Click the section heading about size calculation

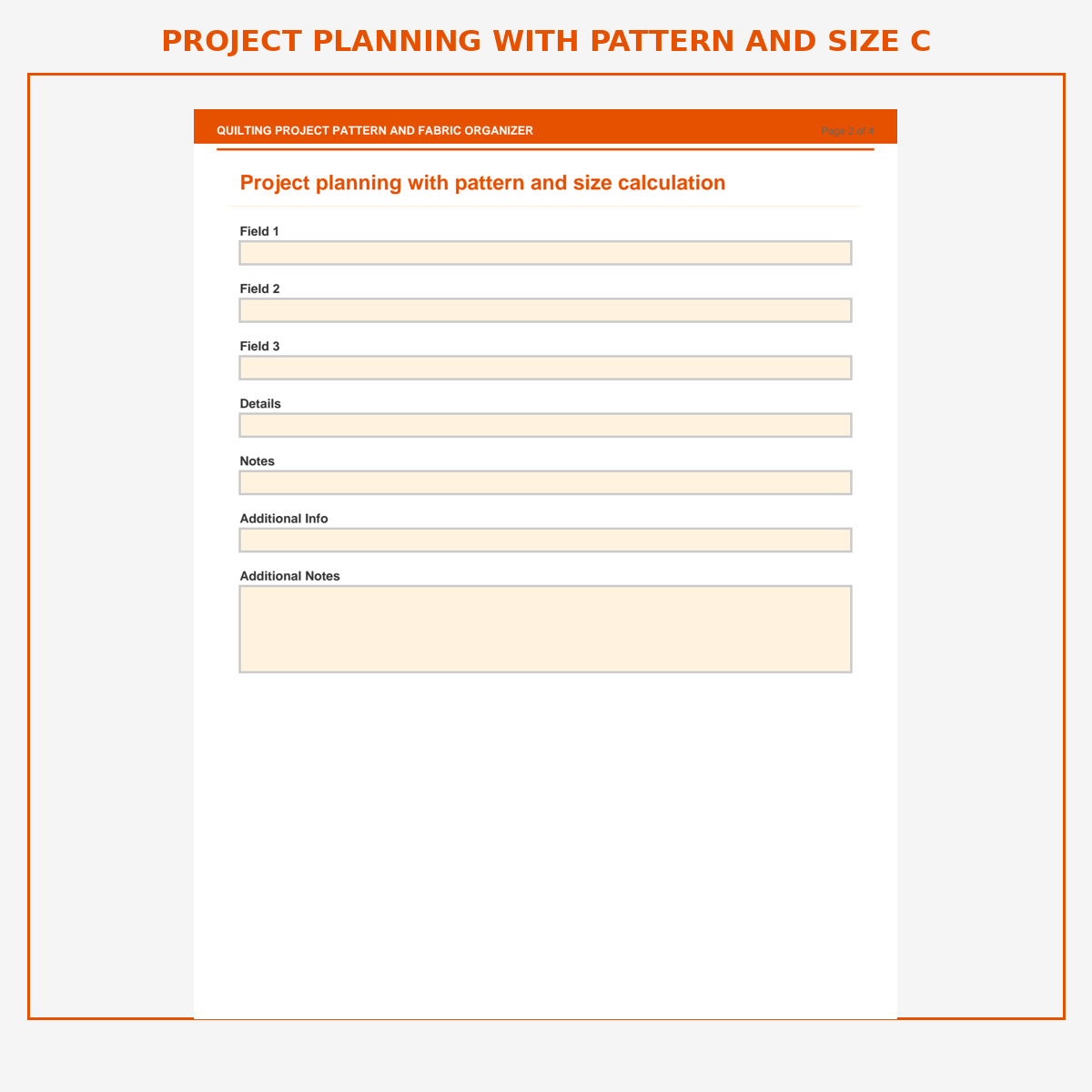[x=482, y=183]
